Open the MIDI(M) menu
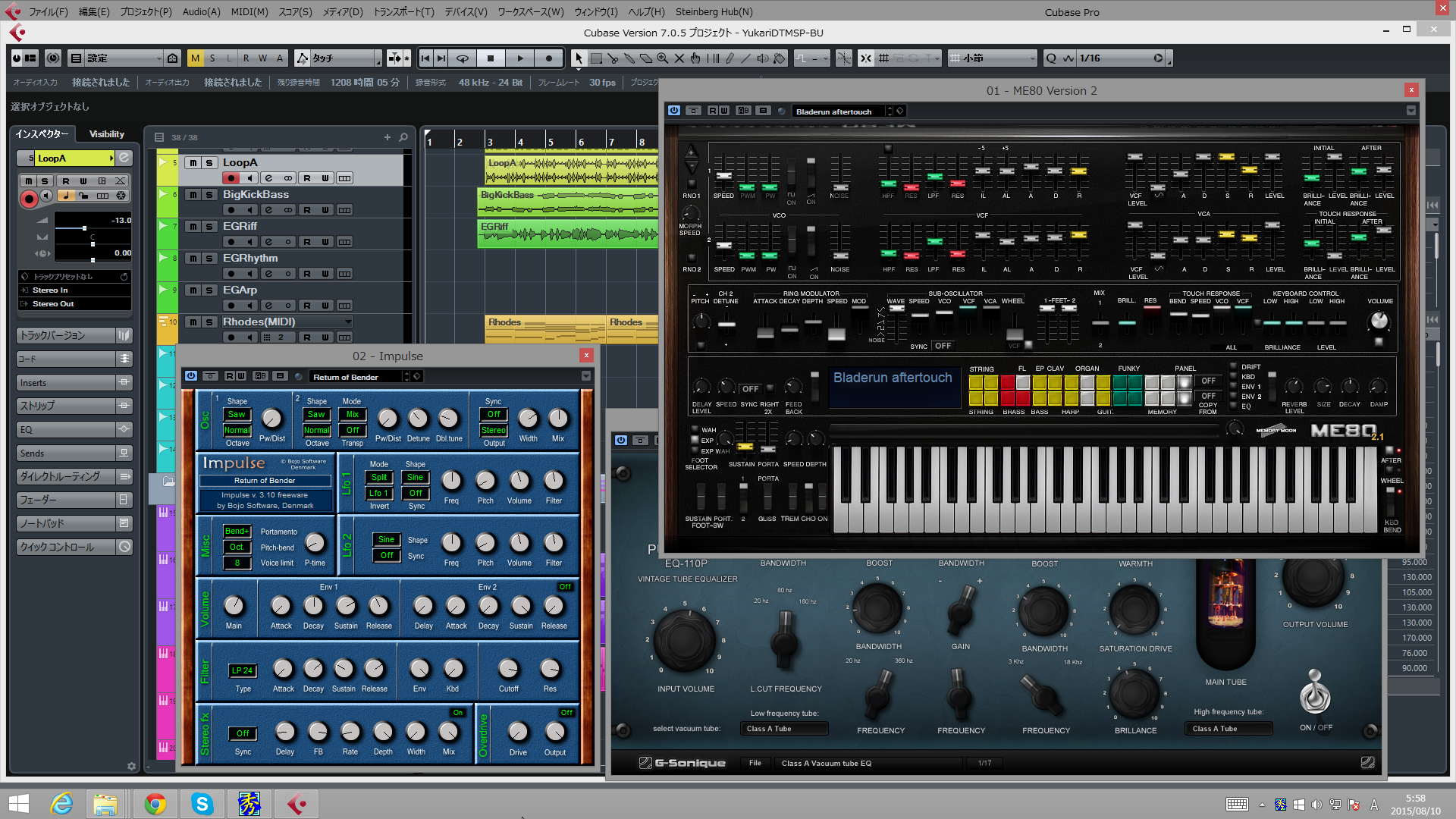 (249, 12)
